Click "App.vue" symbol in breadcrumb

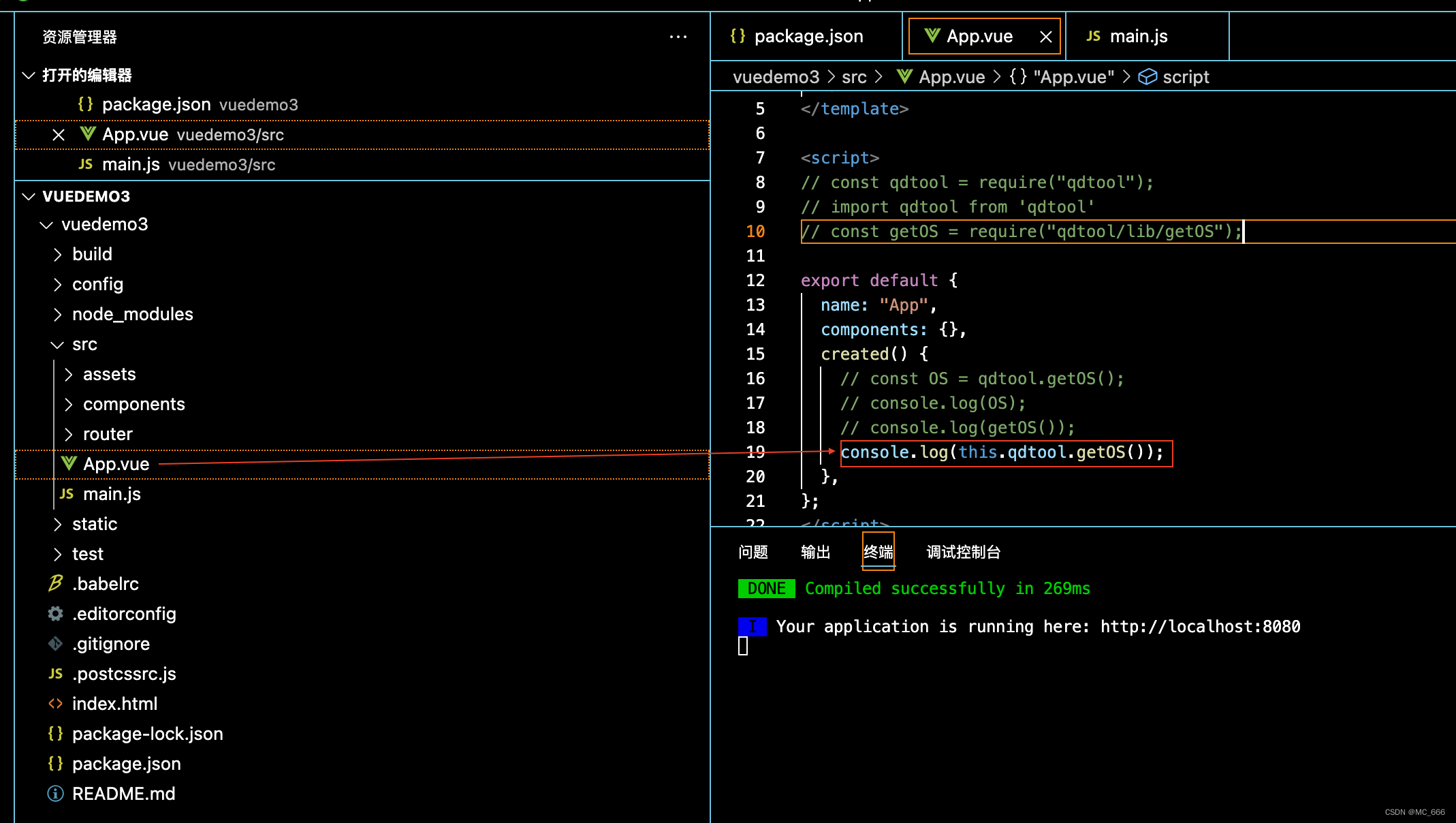tap(1074, 77)
